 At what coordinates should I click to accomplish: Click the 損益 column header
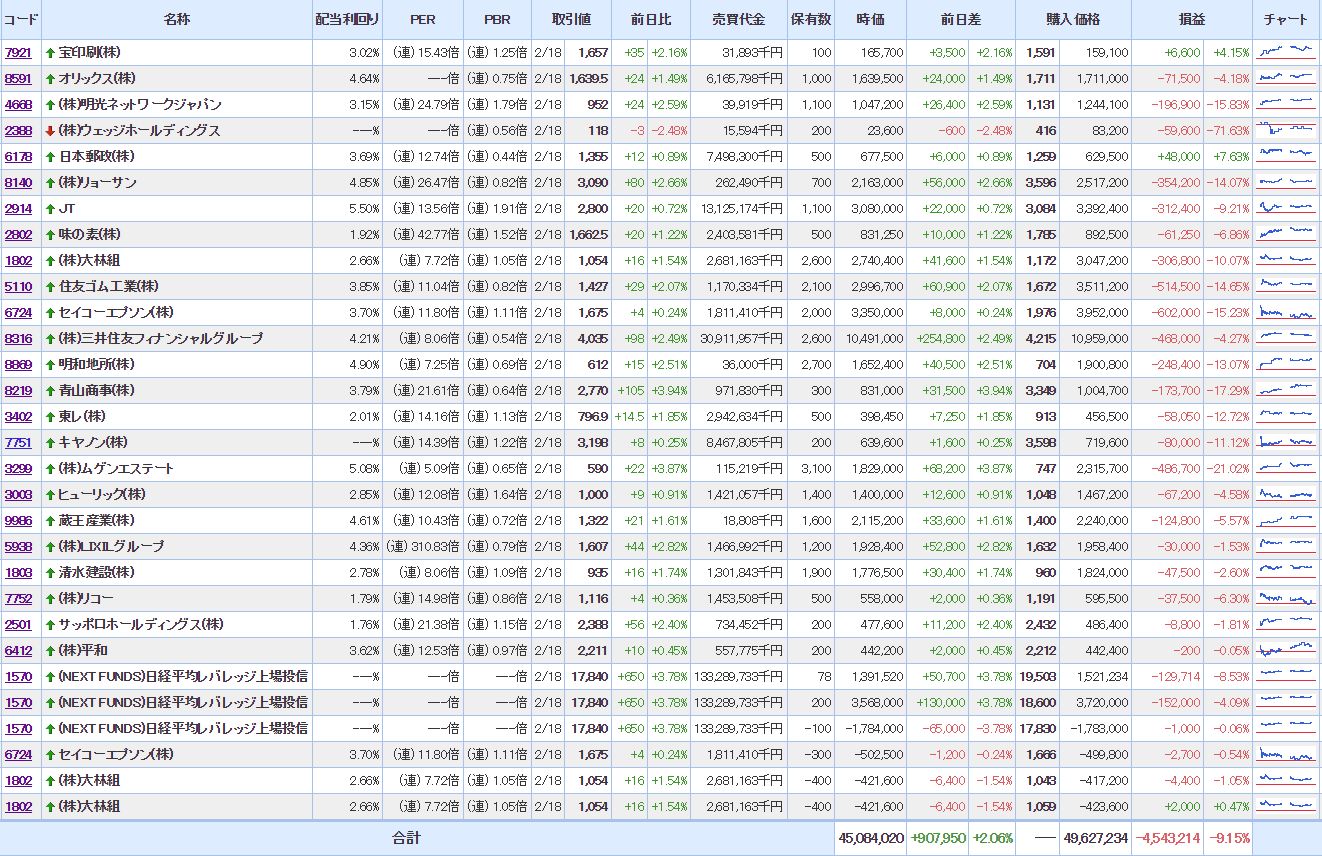point(1191,20)
